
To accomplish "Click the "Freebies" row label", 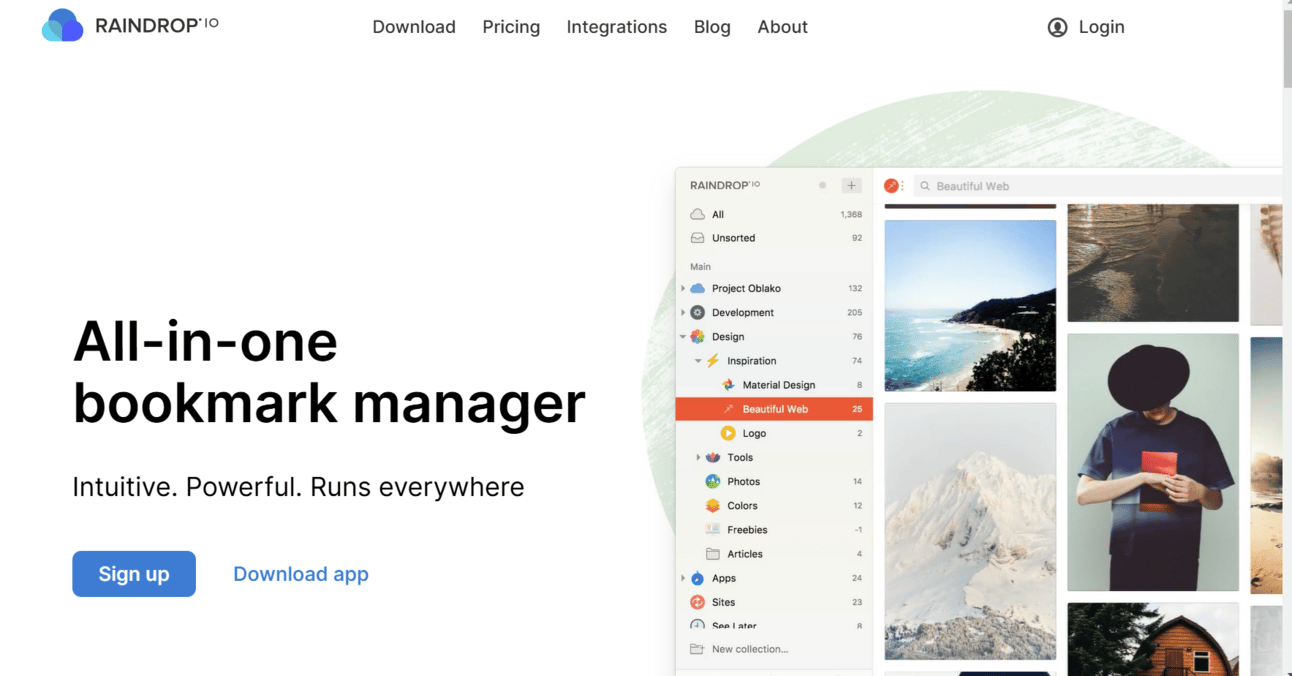I will click(747, 530).
